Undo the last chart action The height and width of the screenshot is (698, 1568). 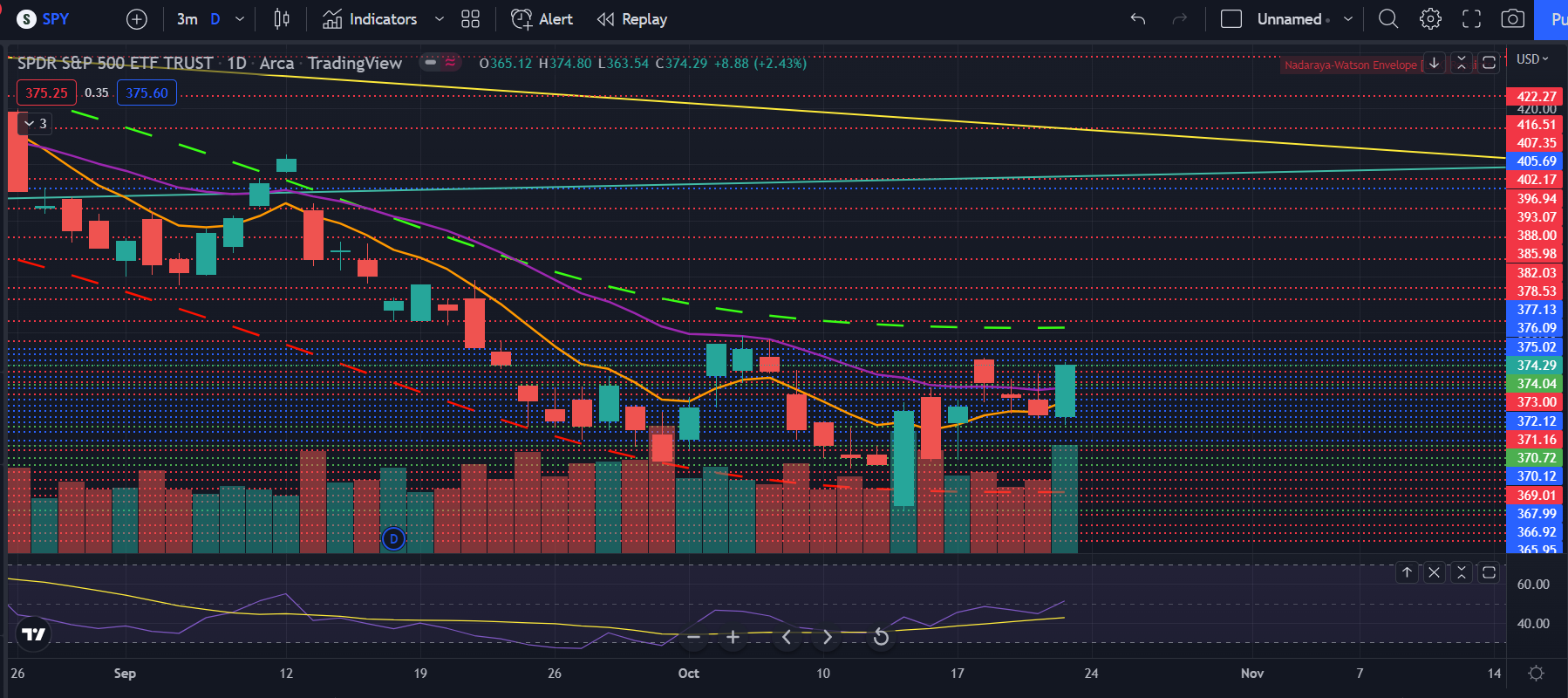pos(1138,19)
